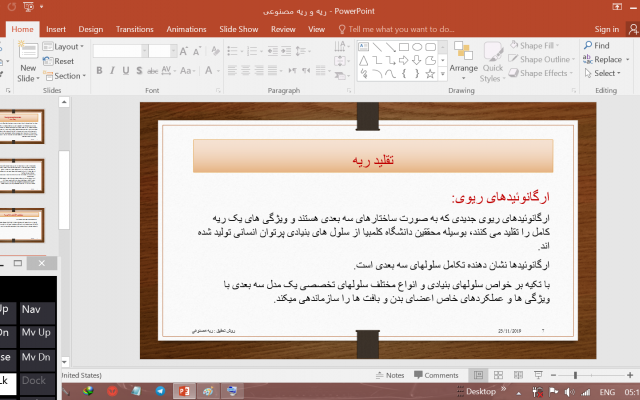Image resolution: width=640 pixels, height=400 pixels.
Task: Switch to Normal view icon
Action: click(478, 375)
